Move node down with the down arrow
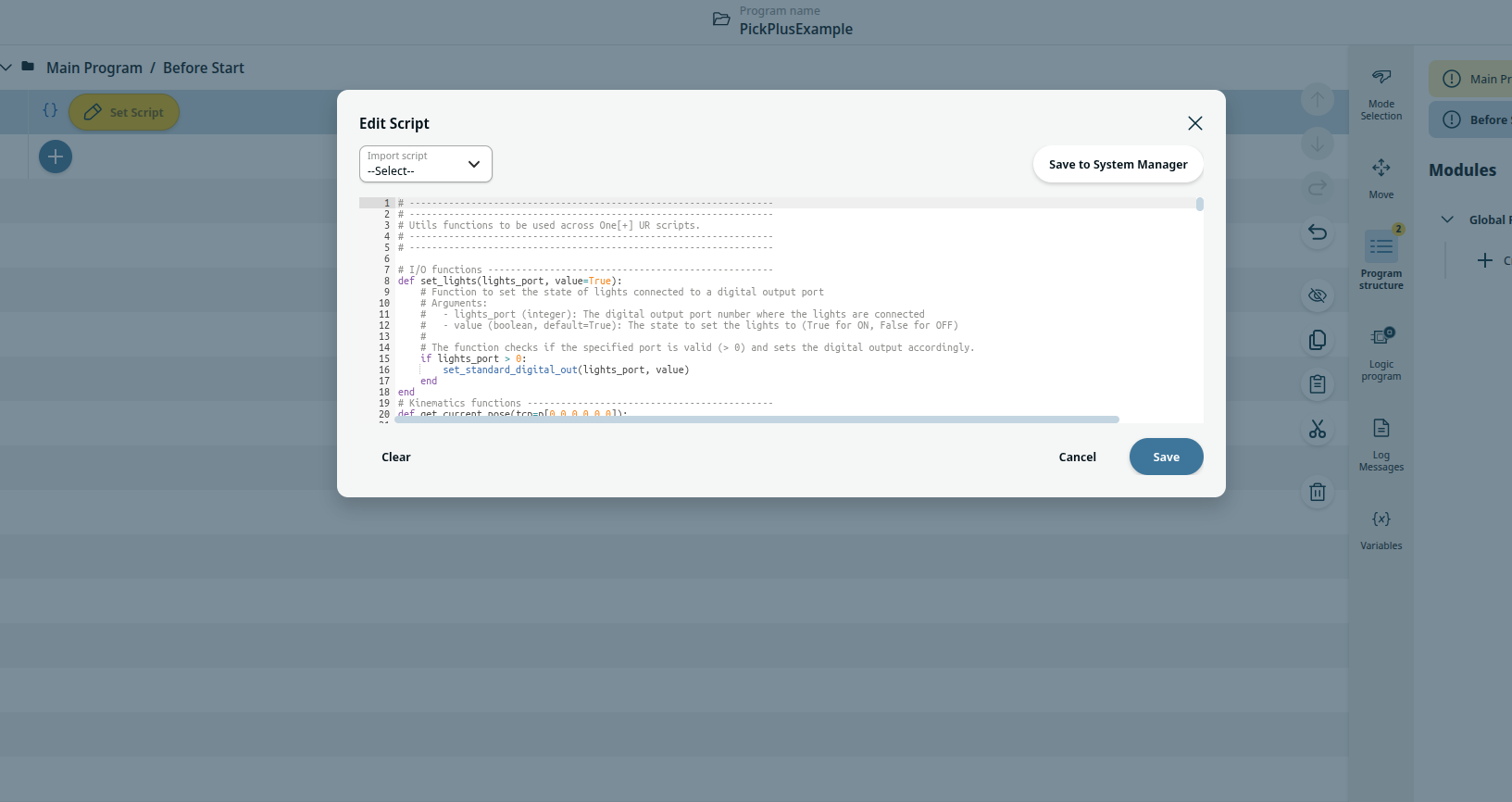This screenshot has width=1512, height=802. tap(1318, 144)
